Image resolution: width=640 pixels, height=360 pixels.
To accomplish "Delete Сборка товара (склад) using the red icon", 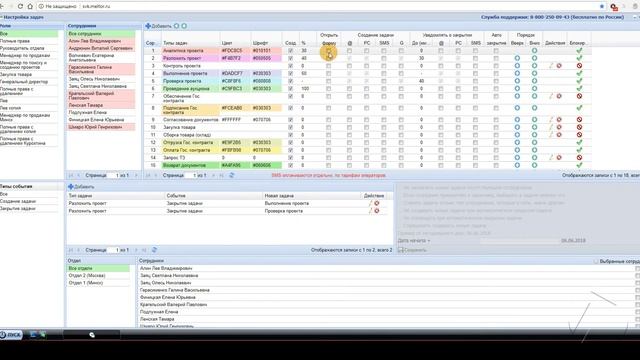I will [x=559, y=135].
